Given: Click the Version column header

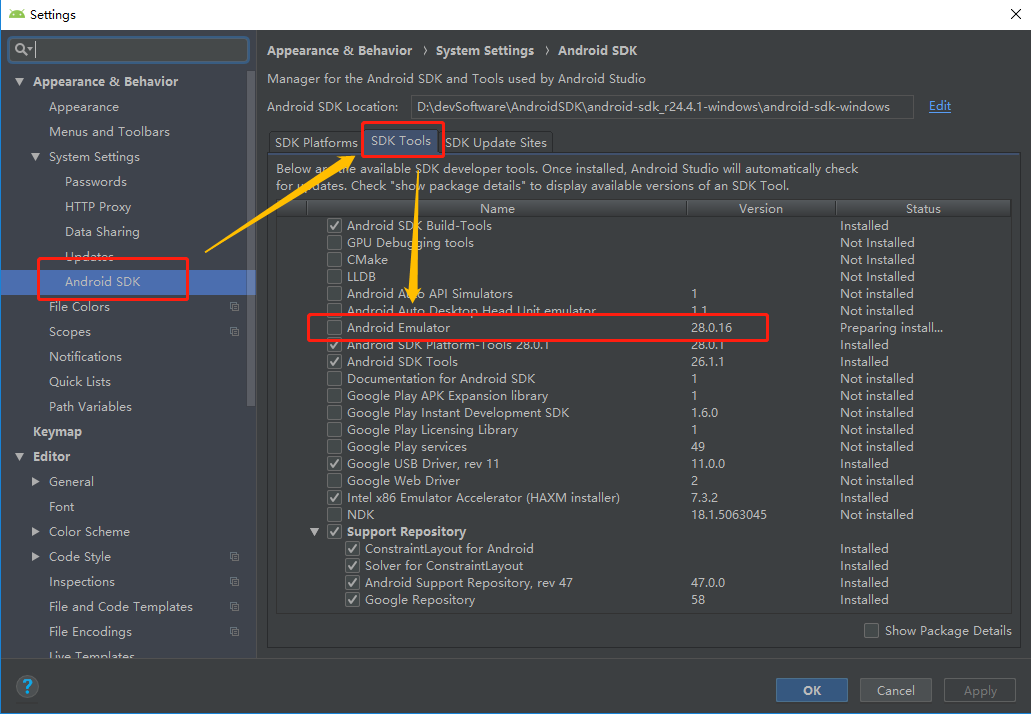Looking at the screenshot, I should tap(761, 208).
